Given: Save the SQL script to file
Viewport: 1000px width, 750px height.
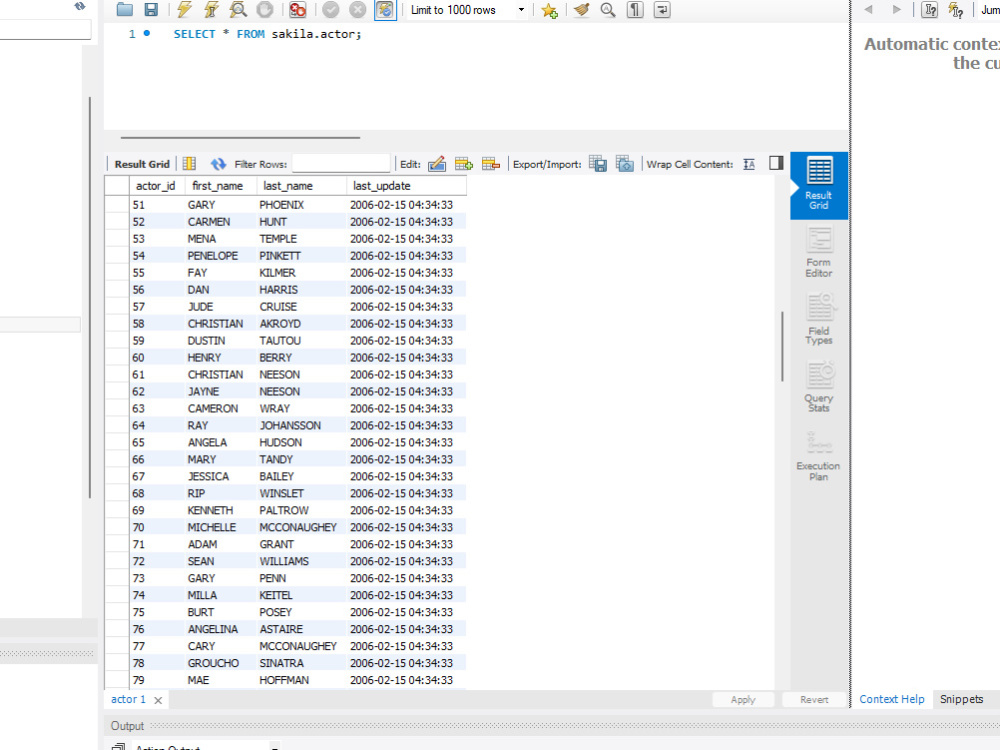Looking at the screenshot, I should point(151,10).
